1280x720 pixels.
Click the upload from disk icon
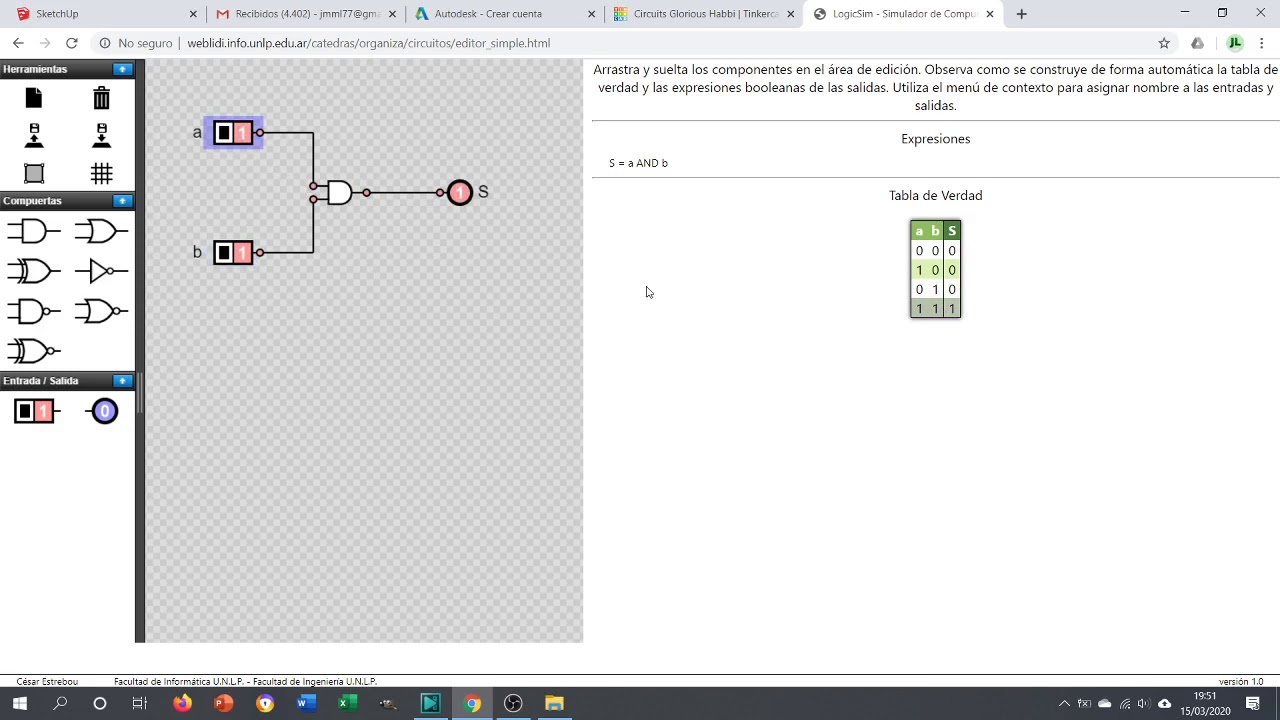coord(34,136)
